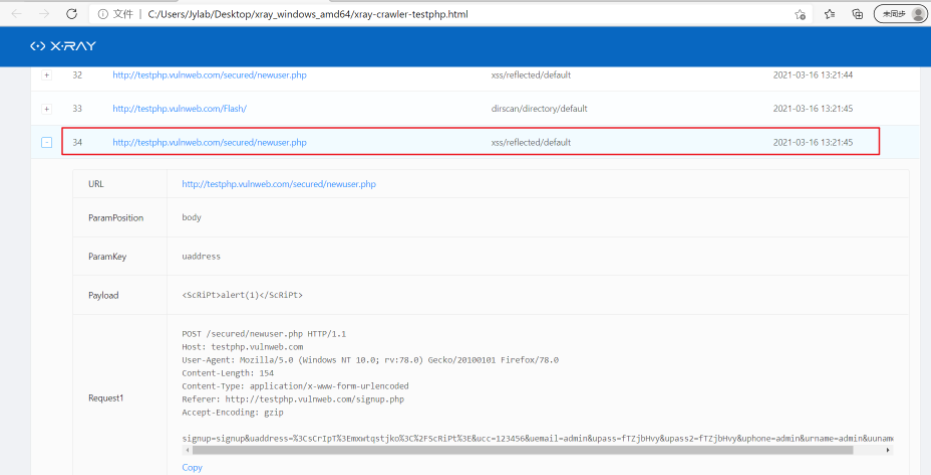Select row 34 xss/reflected/default text
931x475 pixels.
point(531,142)
